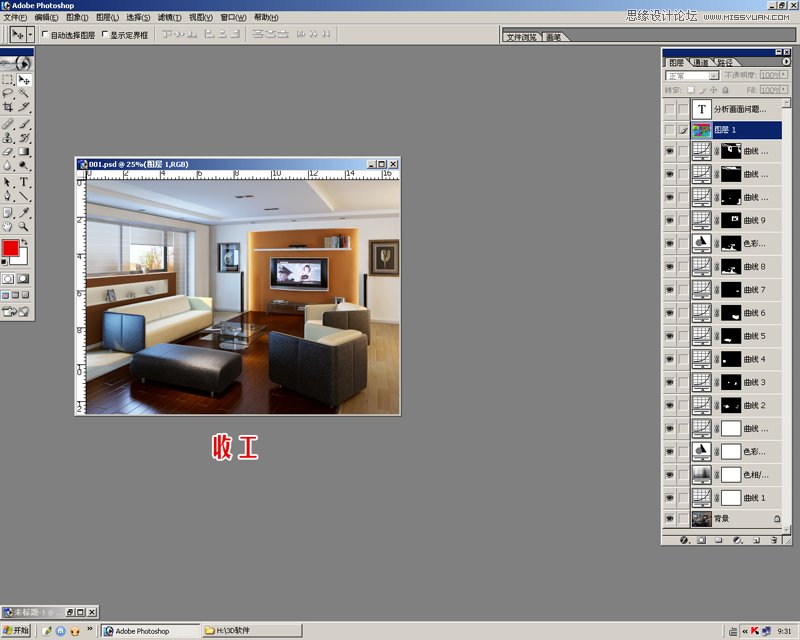
Task: Select the Brush tool
Action: tap(24, 124)
